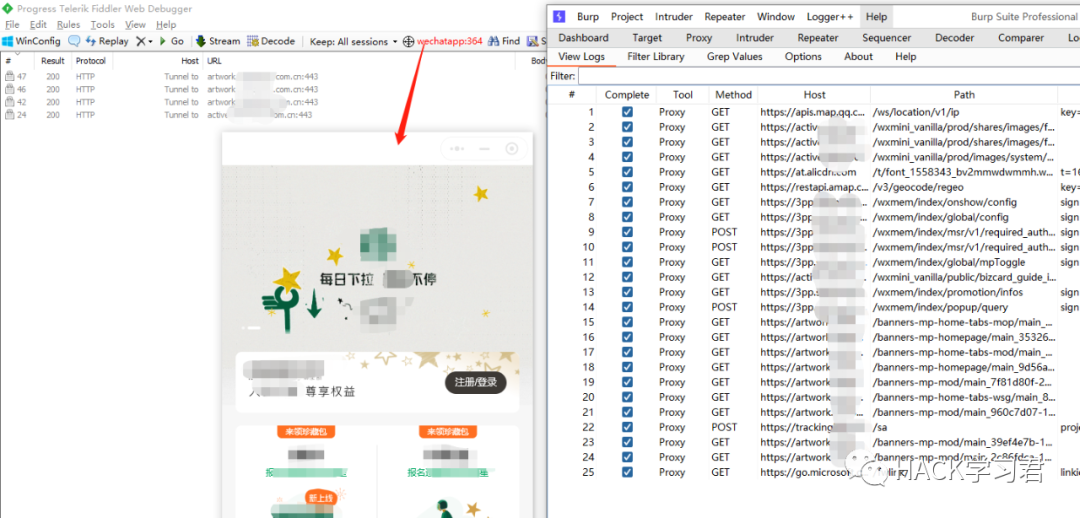Click the mini program capsule more-dots icon

click(459, 149)
